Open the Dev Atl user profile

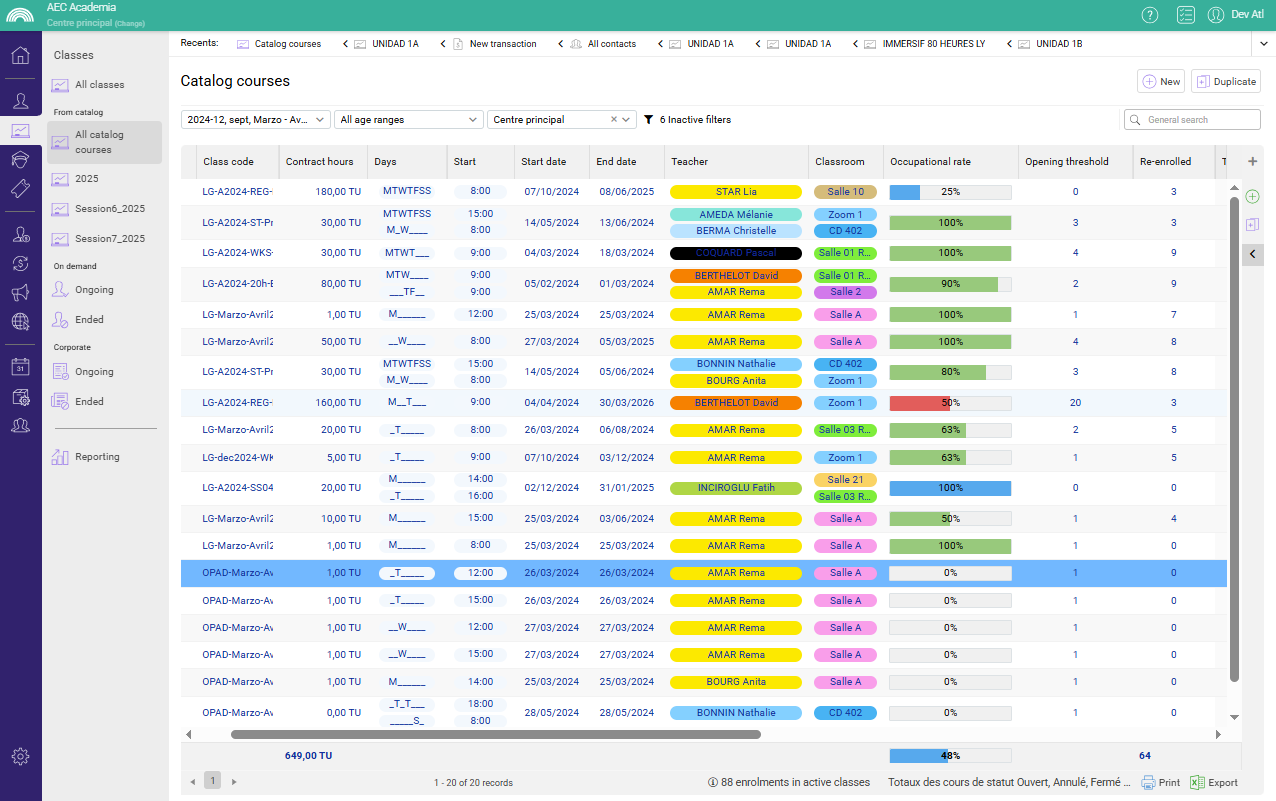(x=1236, y=15)
